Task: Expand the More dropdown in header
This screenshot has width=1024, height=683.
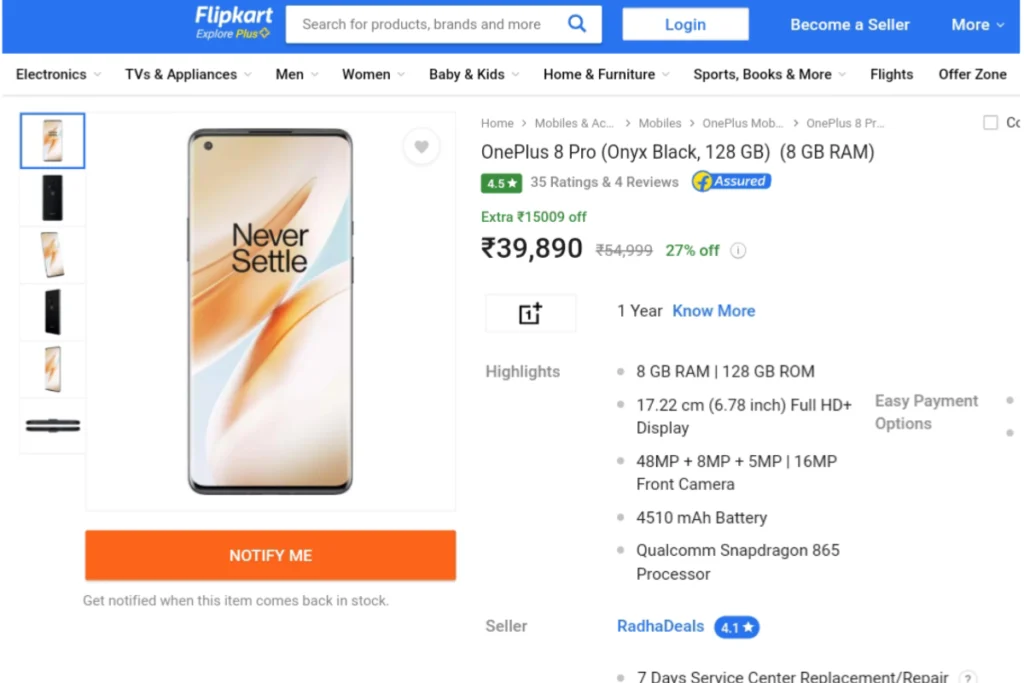Action: (977, 25)
